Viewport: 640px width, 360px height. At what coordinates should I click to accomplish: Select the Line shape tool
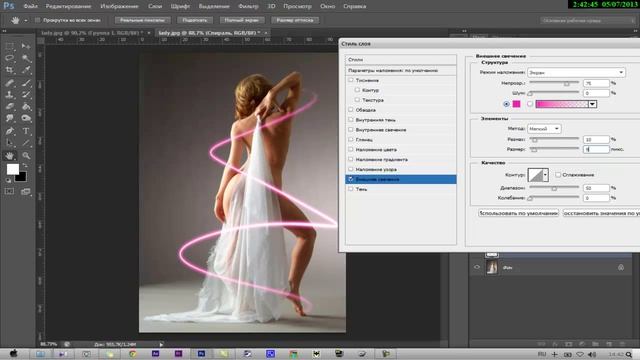(26, 143)
